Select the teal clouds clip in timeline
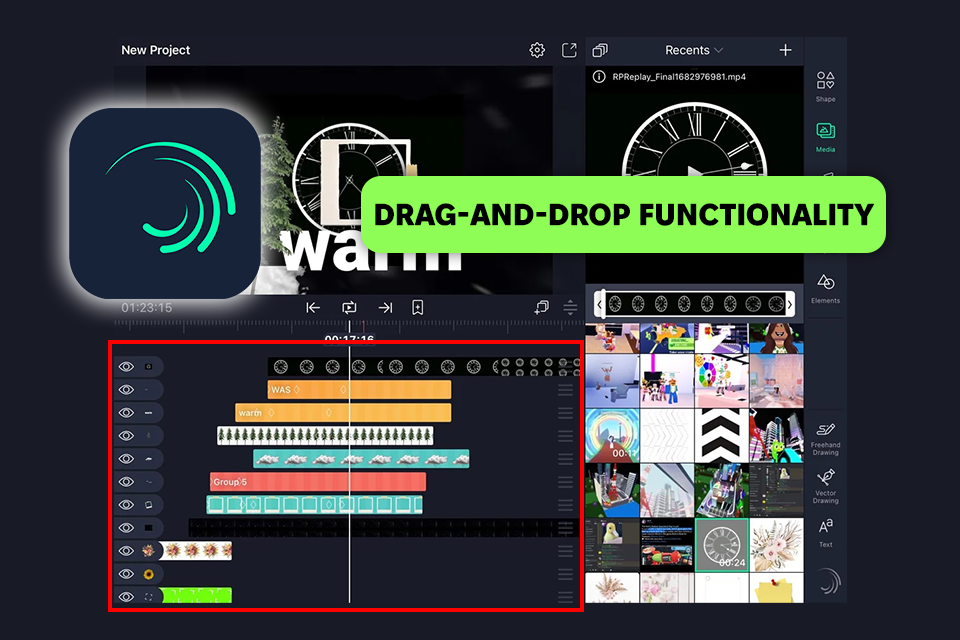960x640 pixels. point(361,459)
